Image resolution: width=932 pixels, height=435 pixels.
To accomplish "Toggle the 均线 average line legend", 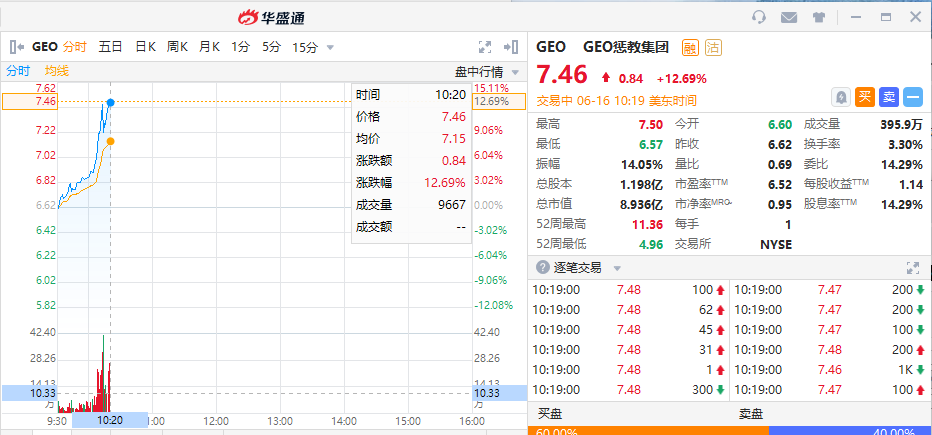I will [x=57, y=71].
